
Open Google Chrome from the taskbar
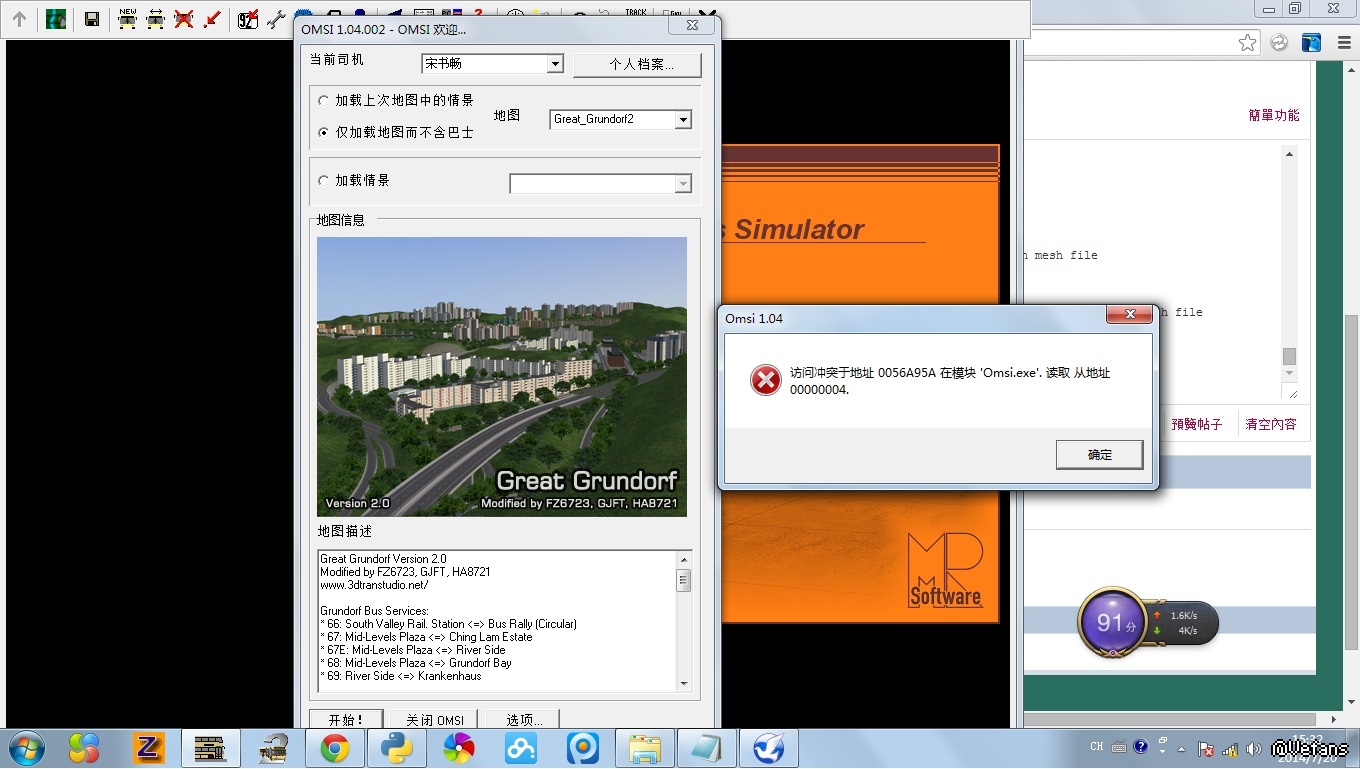(334, 748)
